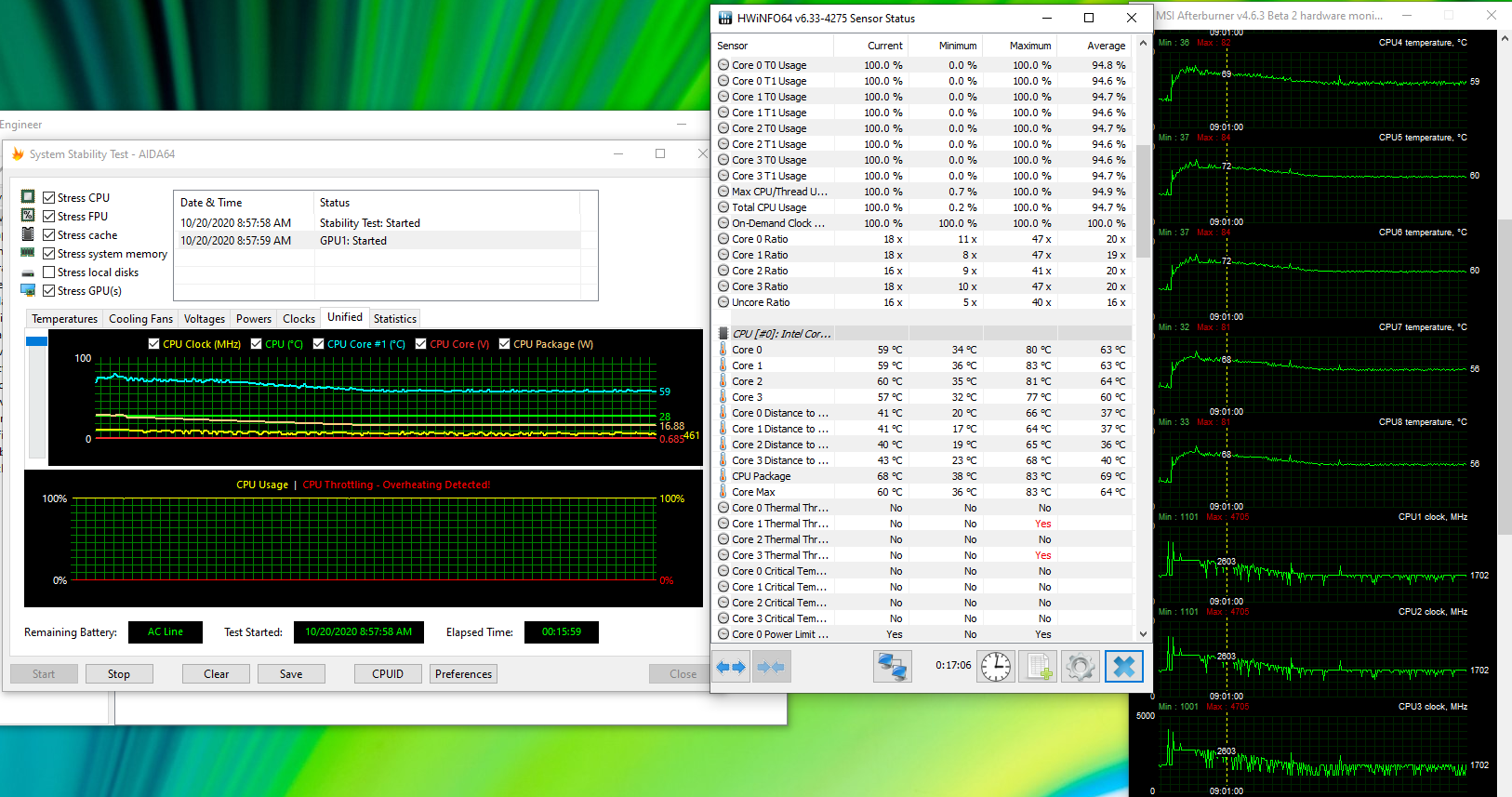Hide the CPU Clock (MHz) graph line
Viewport: 1512px width, 797px height.
tap(154, 344)
